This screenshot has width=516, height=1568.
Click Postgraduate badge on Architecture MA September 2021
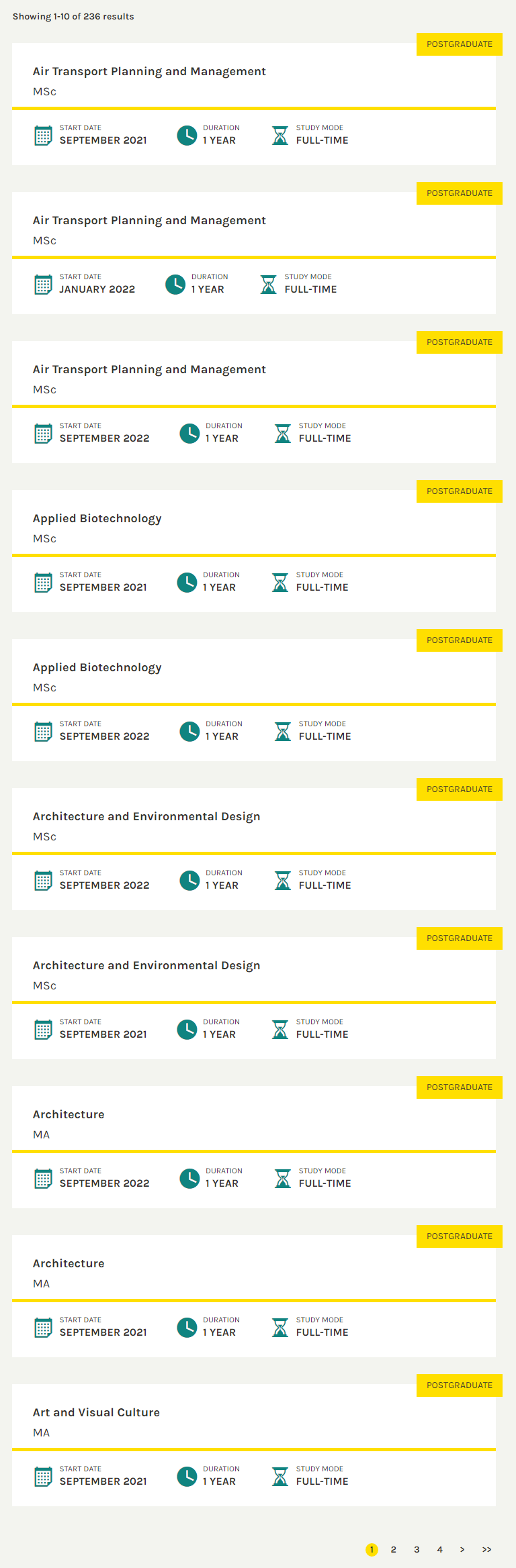[x=460, y=1236]
